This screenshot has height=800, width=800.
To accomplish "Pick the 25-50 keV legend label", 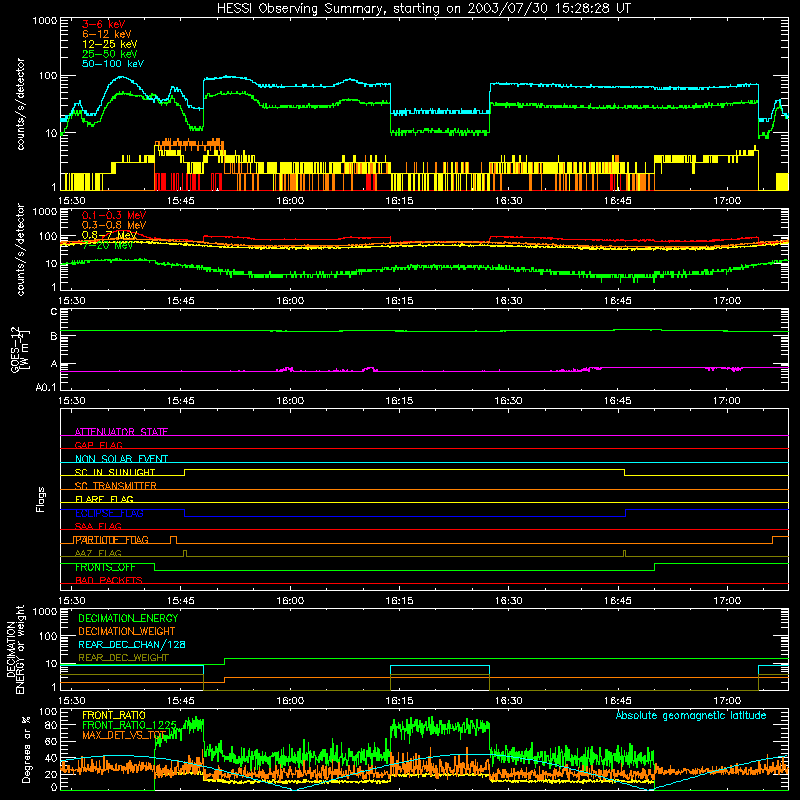I will (110, 54).
